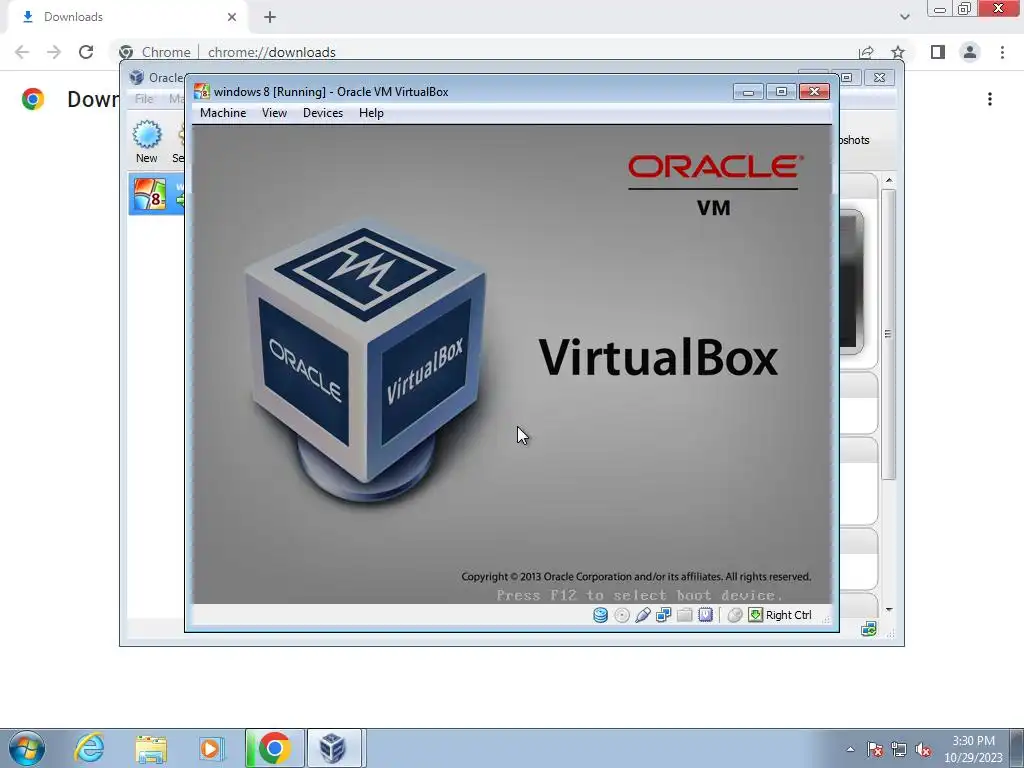Click the video capture chip icon in status bar

pyautogui.click(x=705, y=615)
